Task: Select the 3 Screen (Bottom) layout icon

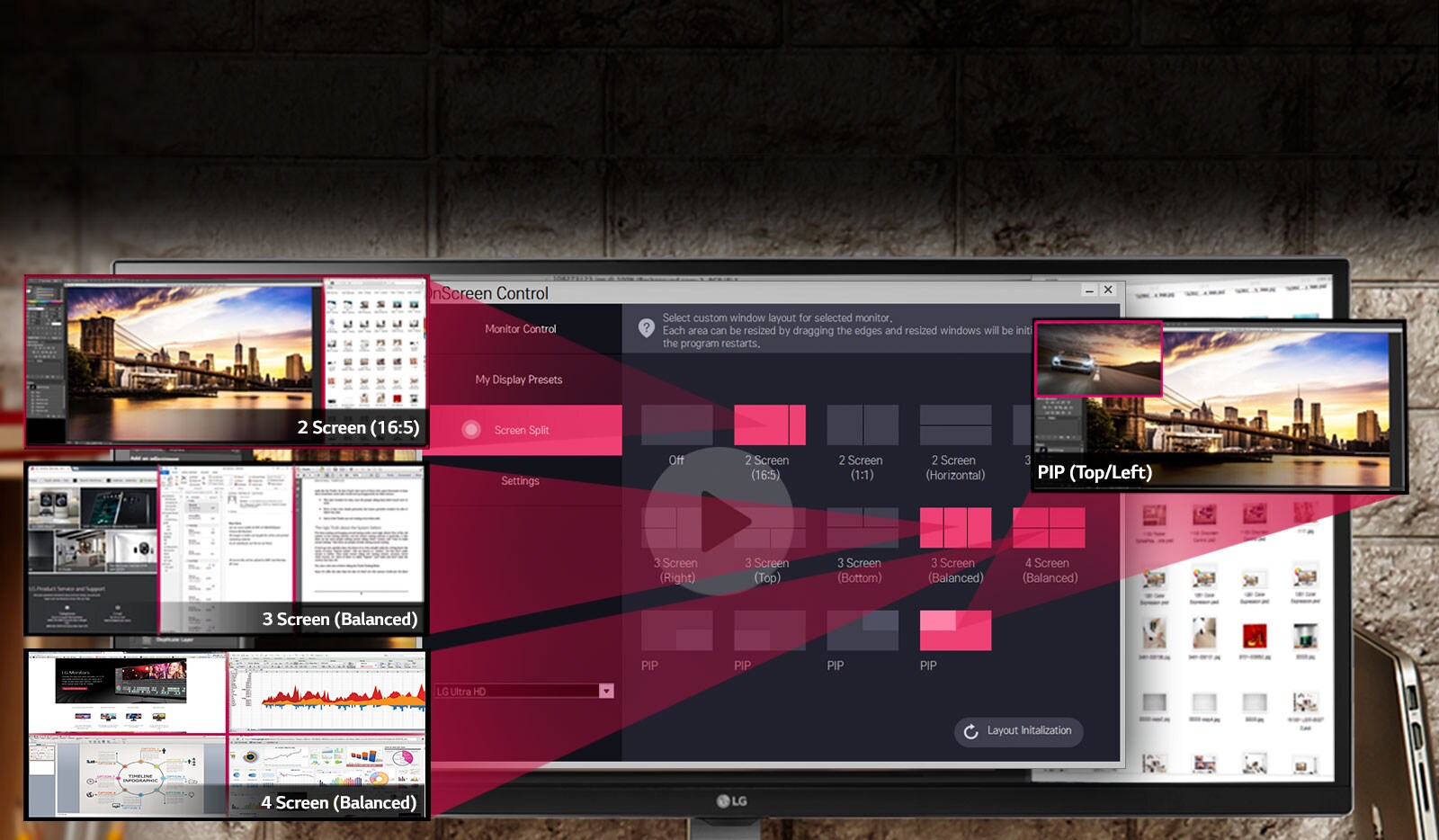Action: pyautogui.click(x=862, y=528)
